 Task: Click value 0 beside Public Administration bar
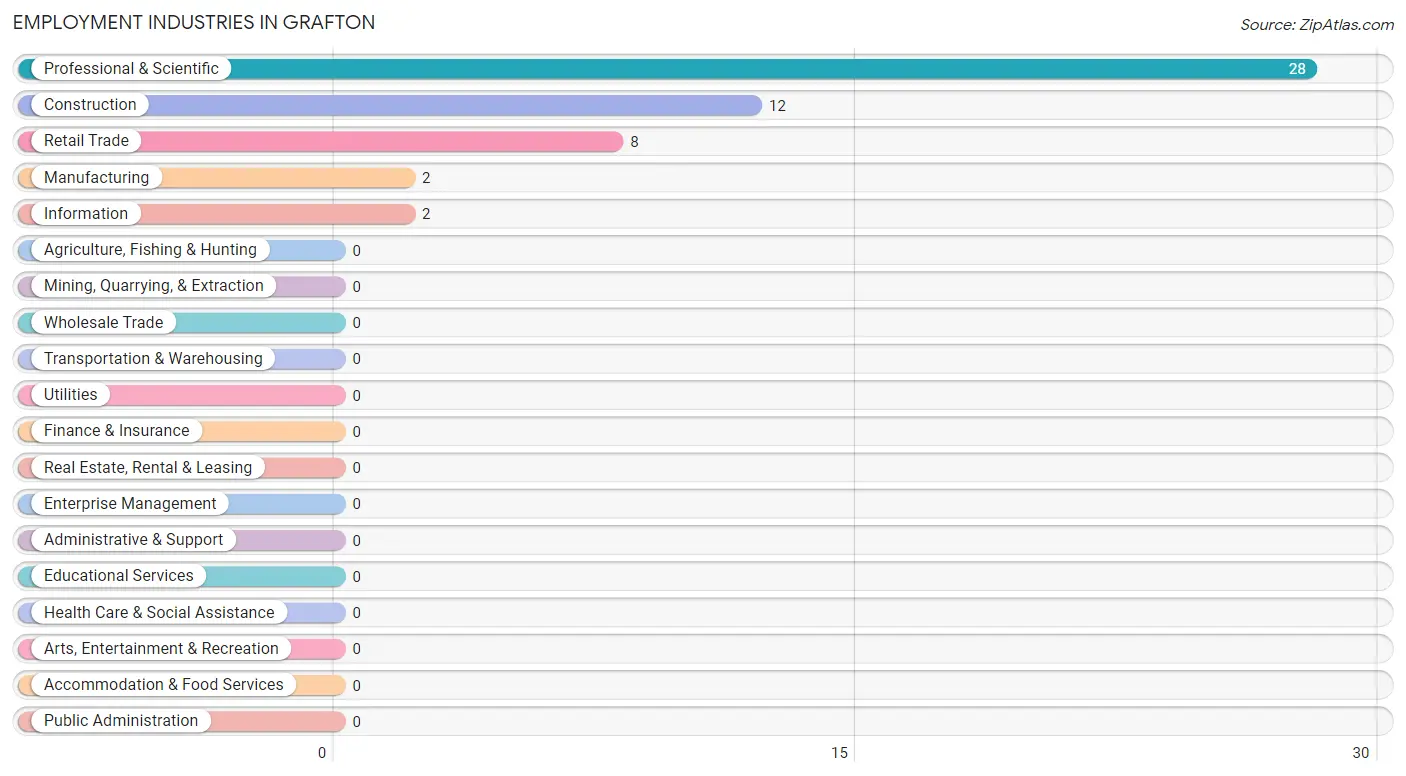coord(356,722)
